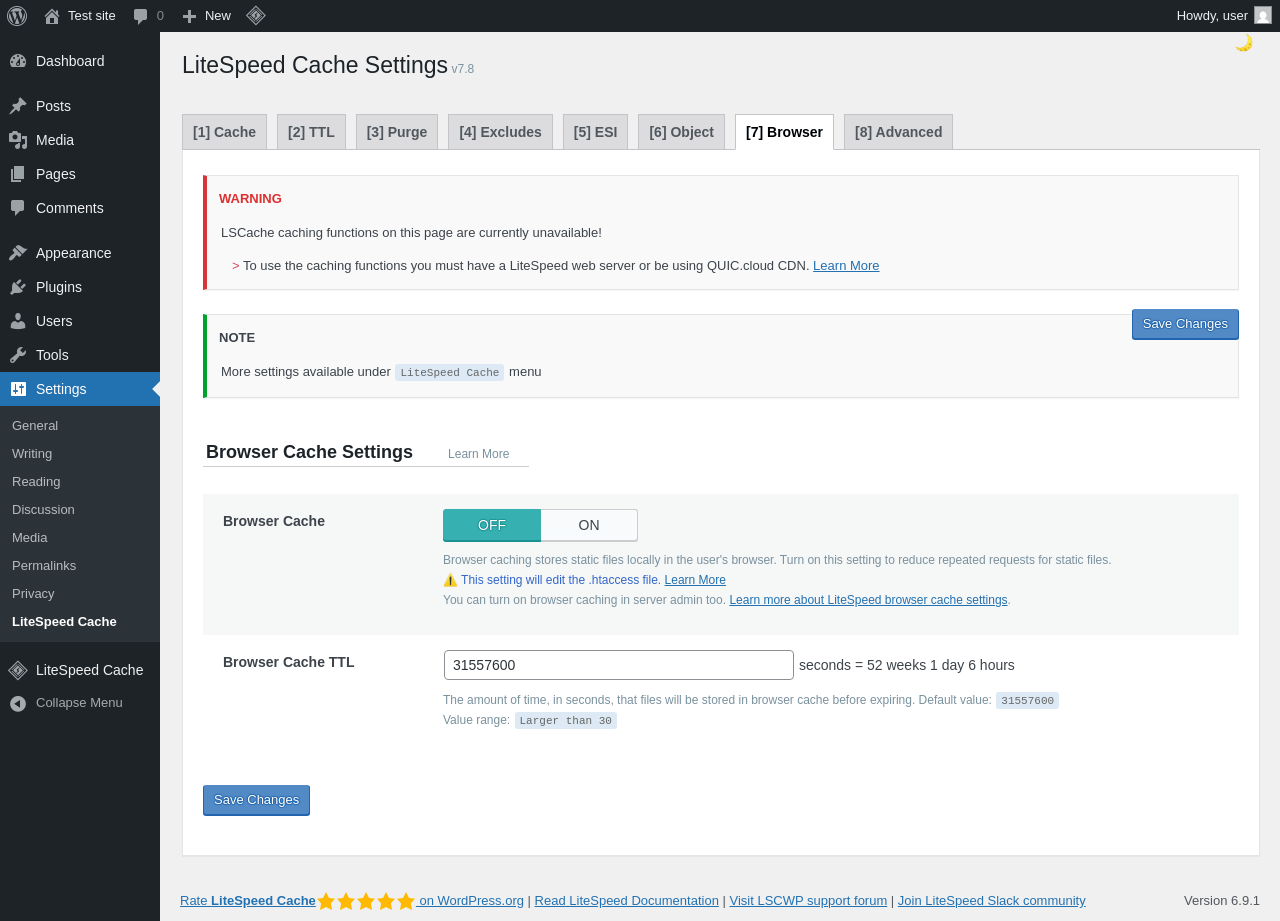Open the Plugins menu in the sidebar
The width and height of the screenshot is (1280, 921).
(x=59, y=287)
